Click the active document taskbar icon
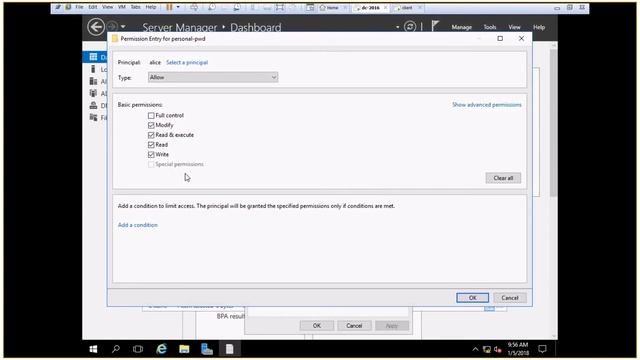640x360 pixels. click(x=229, y=349)
